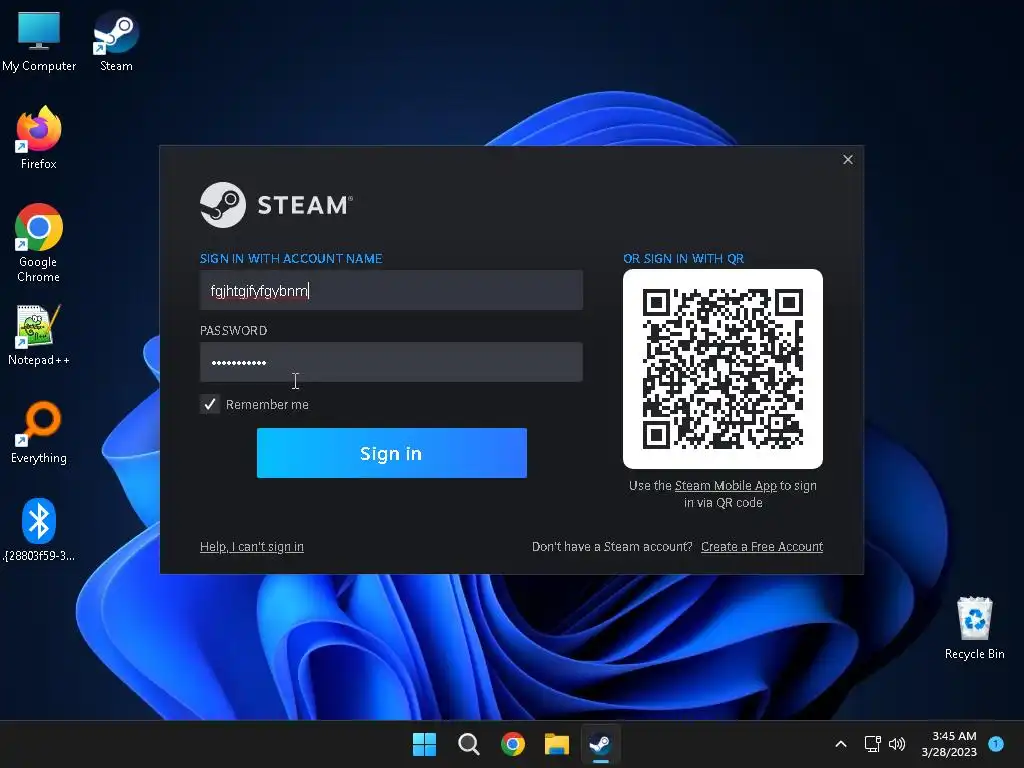Open the Steam Mobile App link
This screenshot has width=1024, height=768.
coord(726,486)
